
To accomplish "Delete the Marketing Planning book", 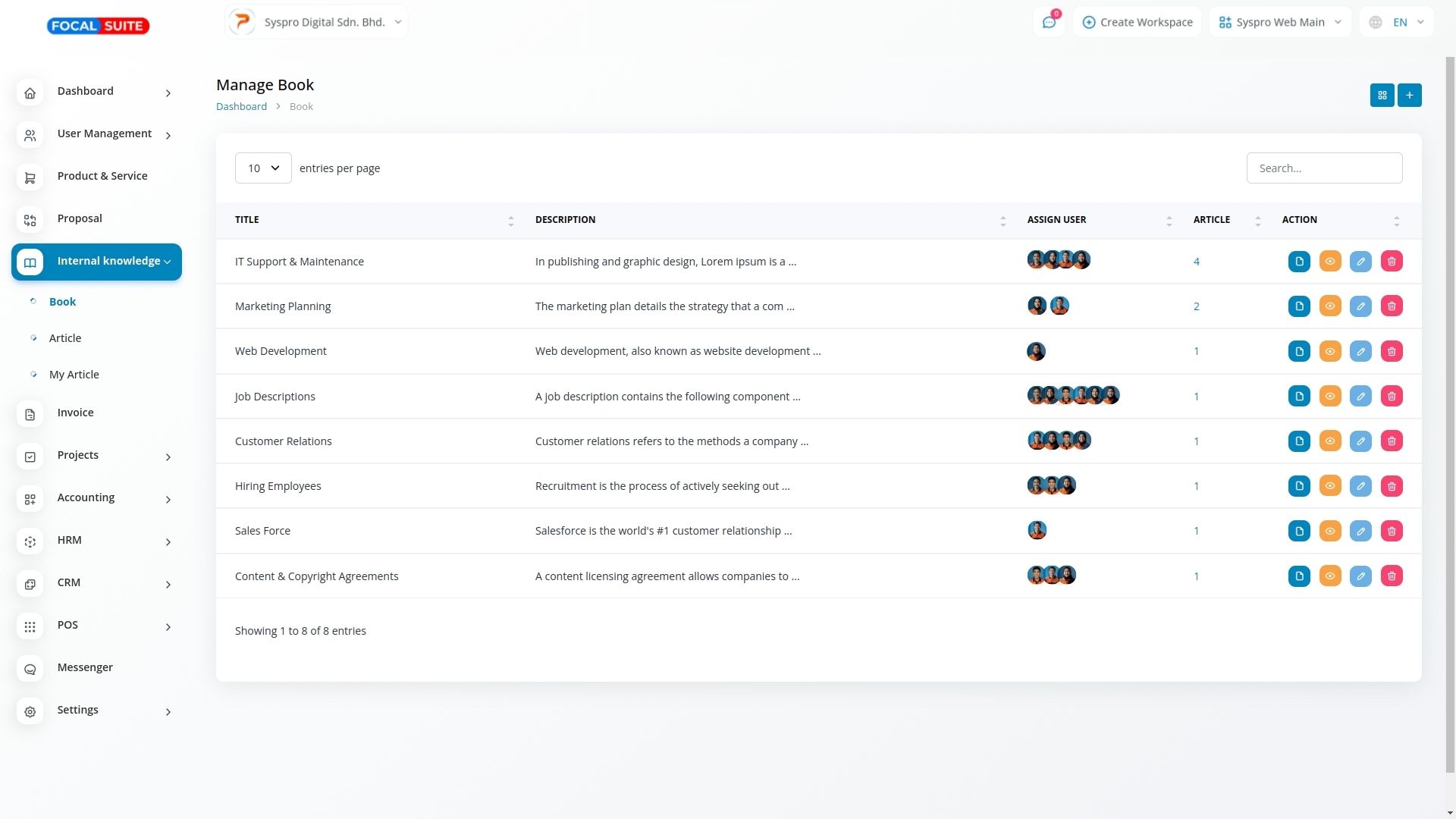I will pos(1392,306).
